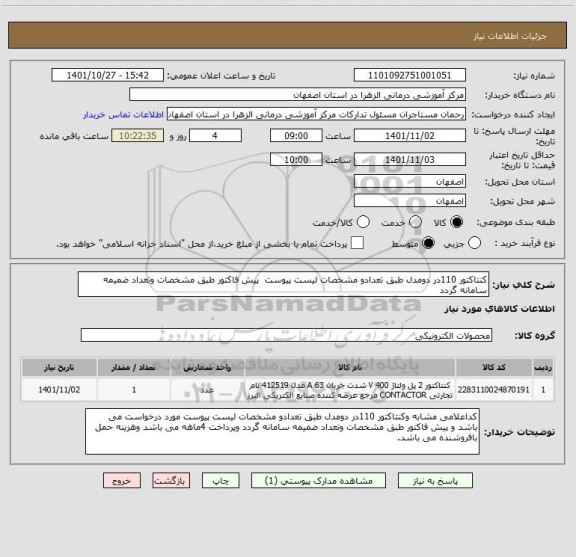This screenshot has height=557, width=576.
Task: Click the جزئیات اطلاعات نیاز header title
Action: pos(510,36)
